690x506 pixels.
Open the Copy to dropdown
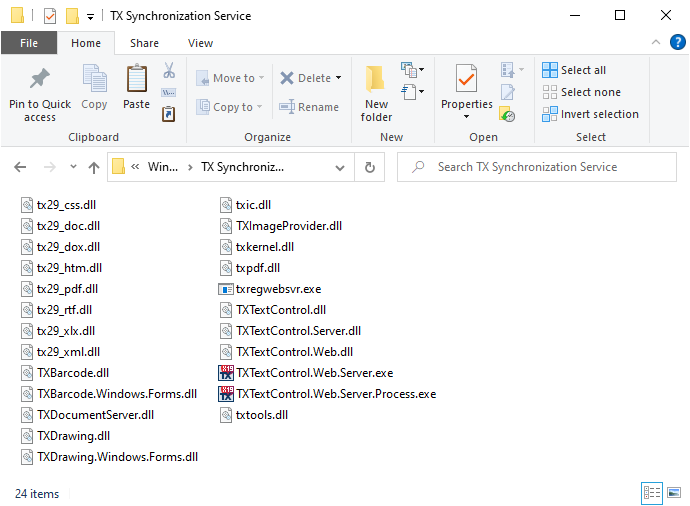tap(229, 107)
